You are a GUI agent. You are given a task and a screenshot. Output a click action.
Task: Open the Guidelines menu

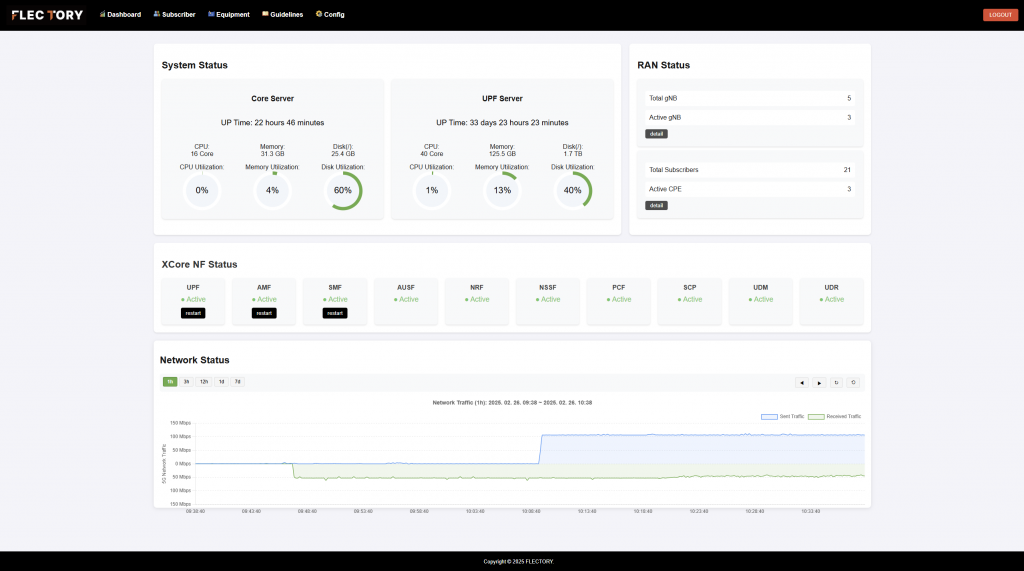[282, 14]
